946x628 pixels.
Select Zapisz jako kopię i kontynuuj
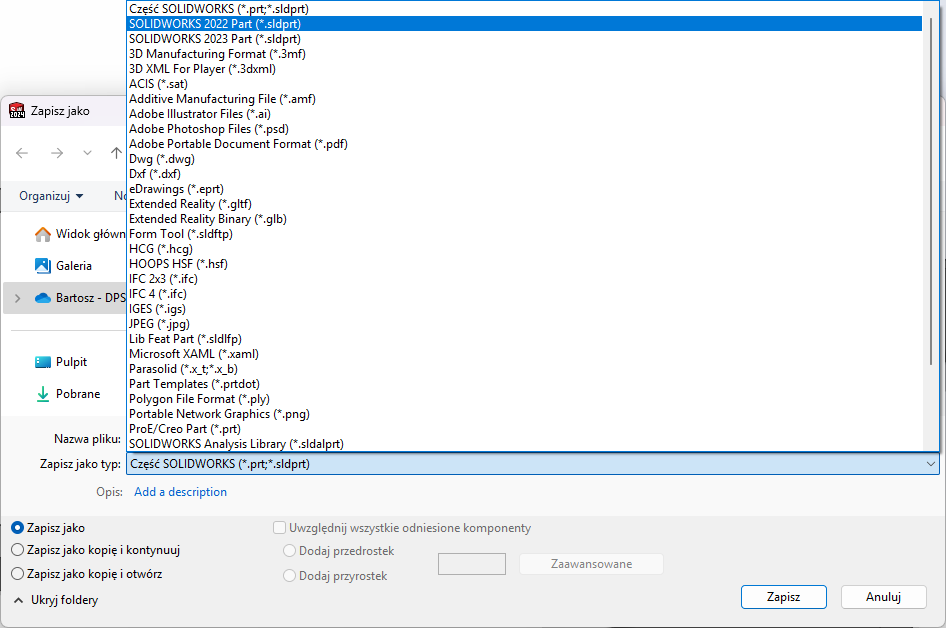coord(17,549)
